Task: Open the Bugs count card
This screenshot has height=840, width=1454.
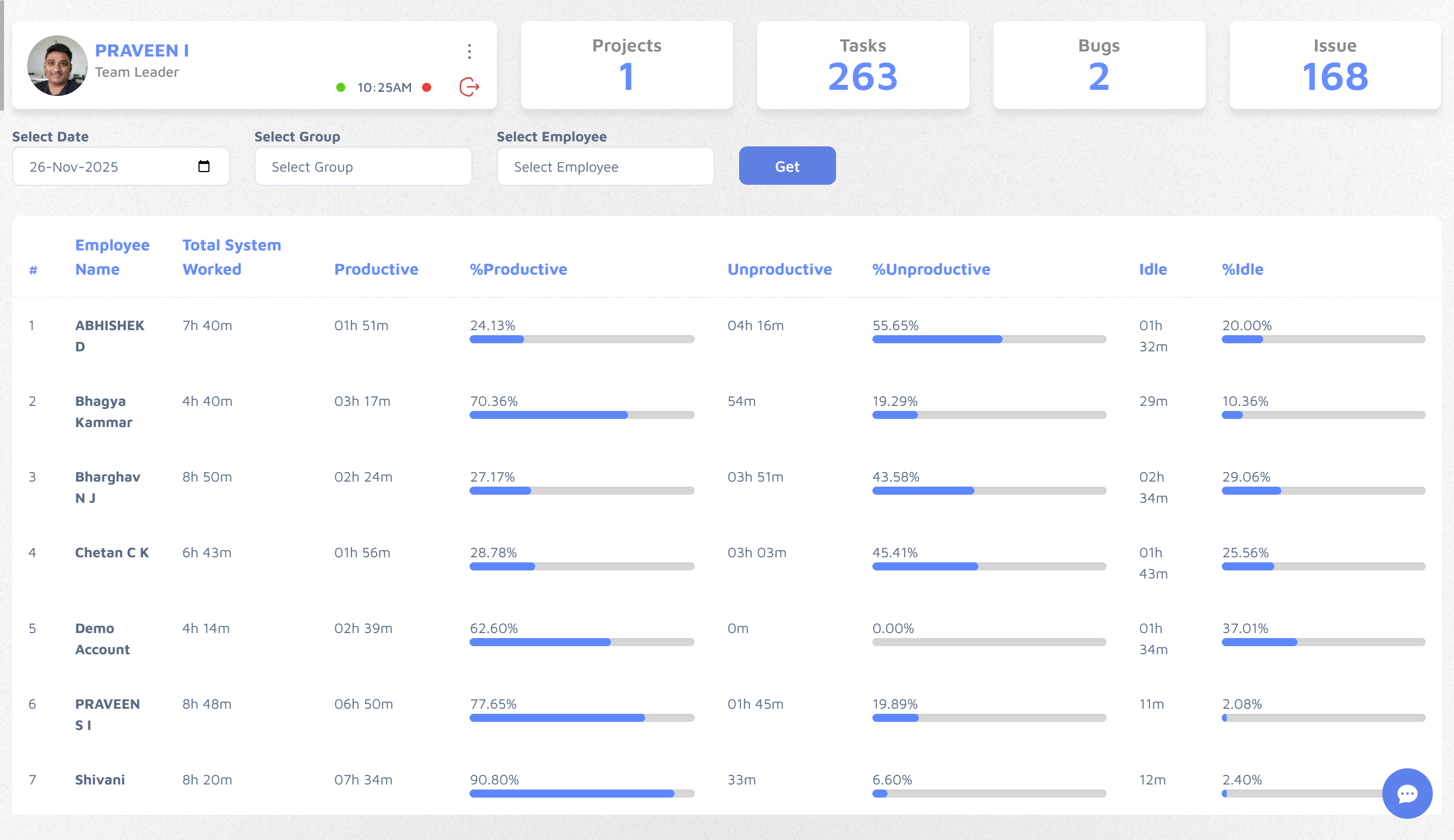Action: [x=1099, y=65]
